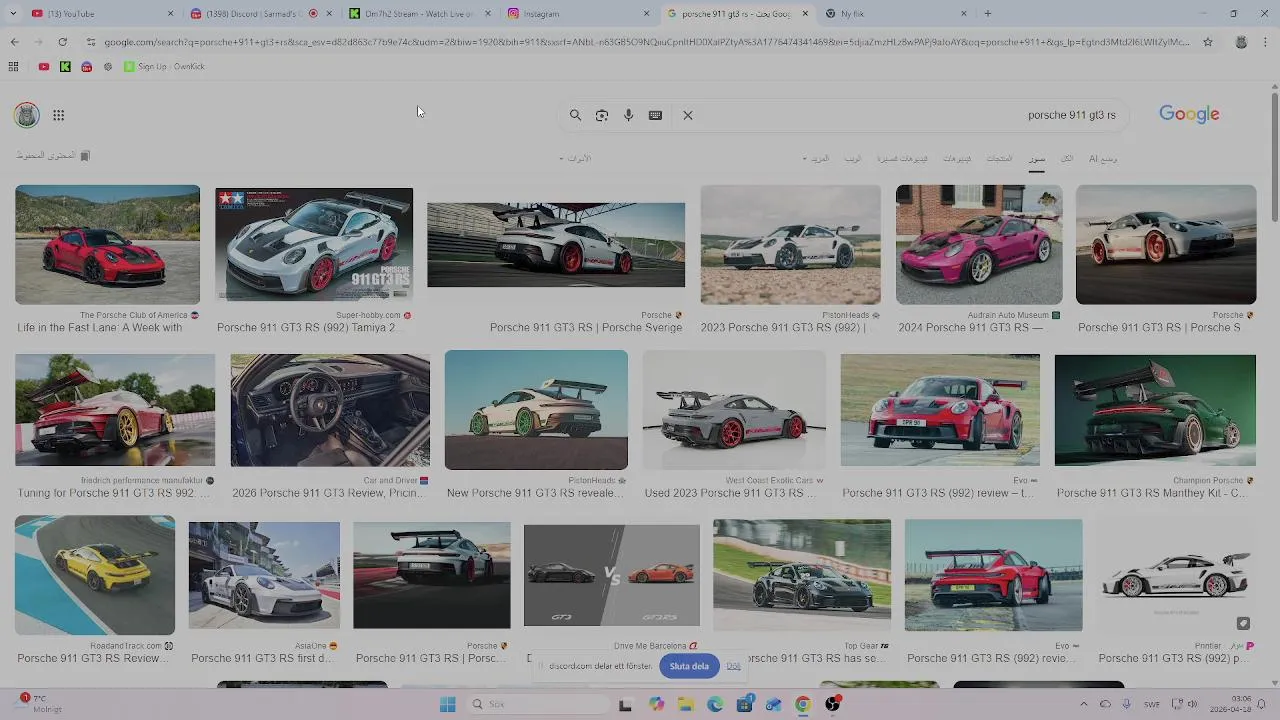
Task: Go back to previous page
Action: click(x=14, y=42)
